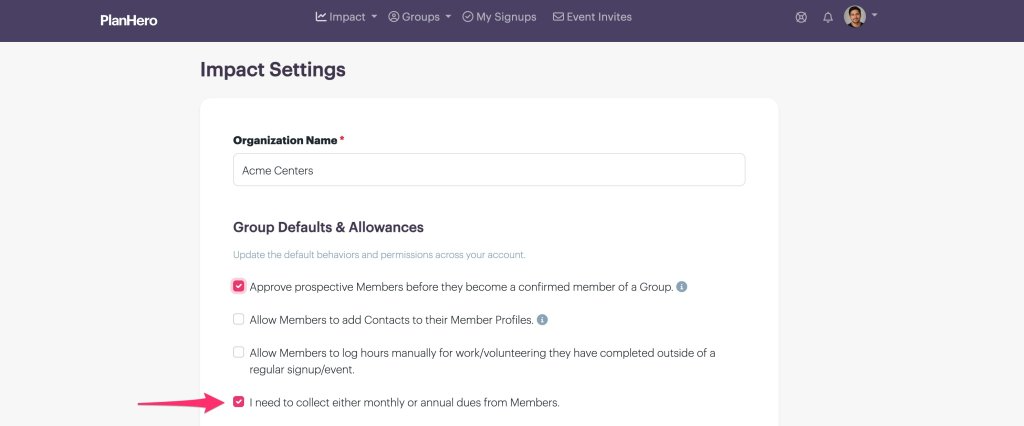Viewport: 1024px width, 426px height.
Task: Open the user account dropdown caret
Action: tap(874, 15)
